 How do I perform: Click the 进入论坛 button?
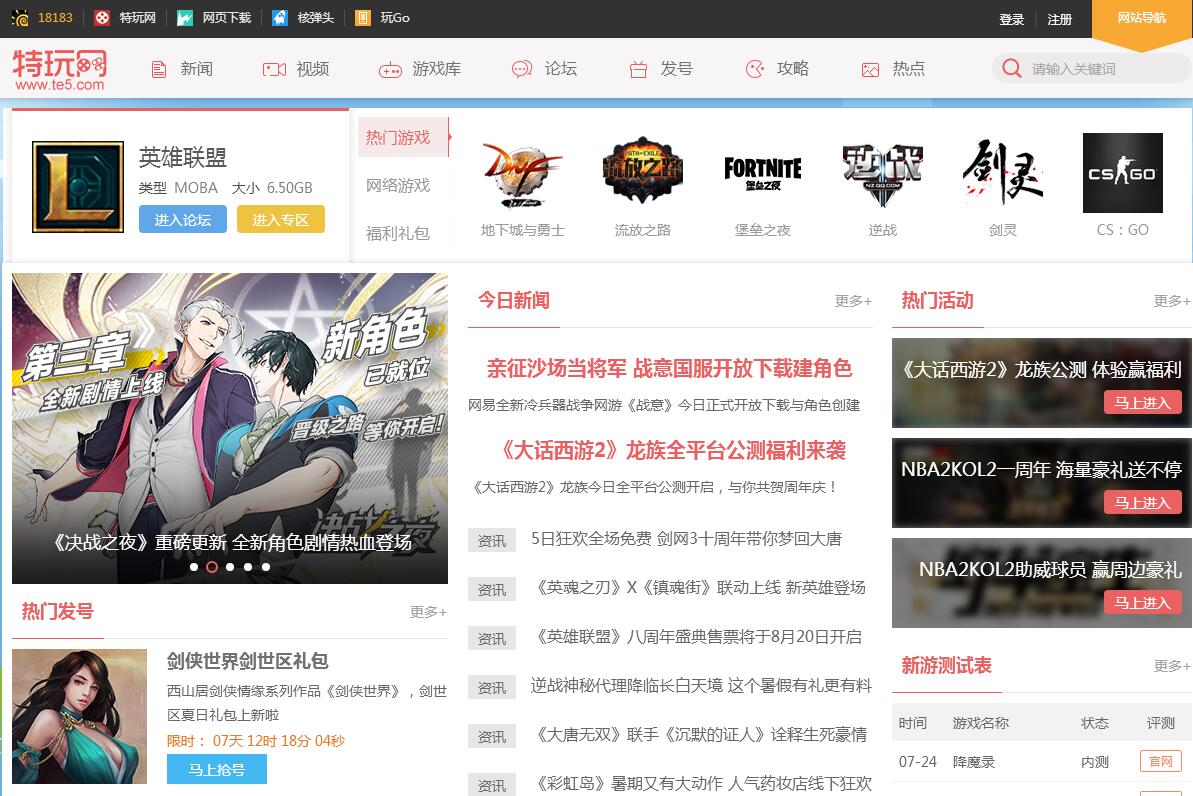183,220
